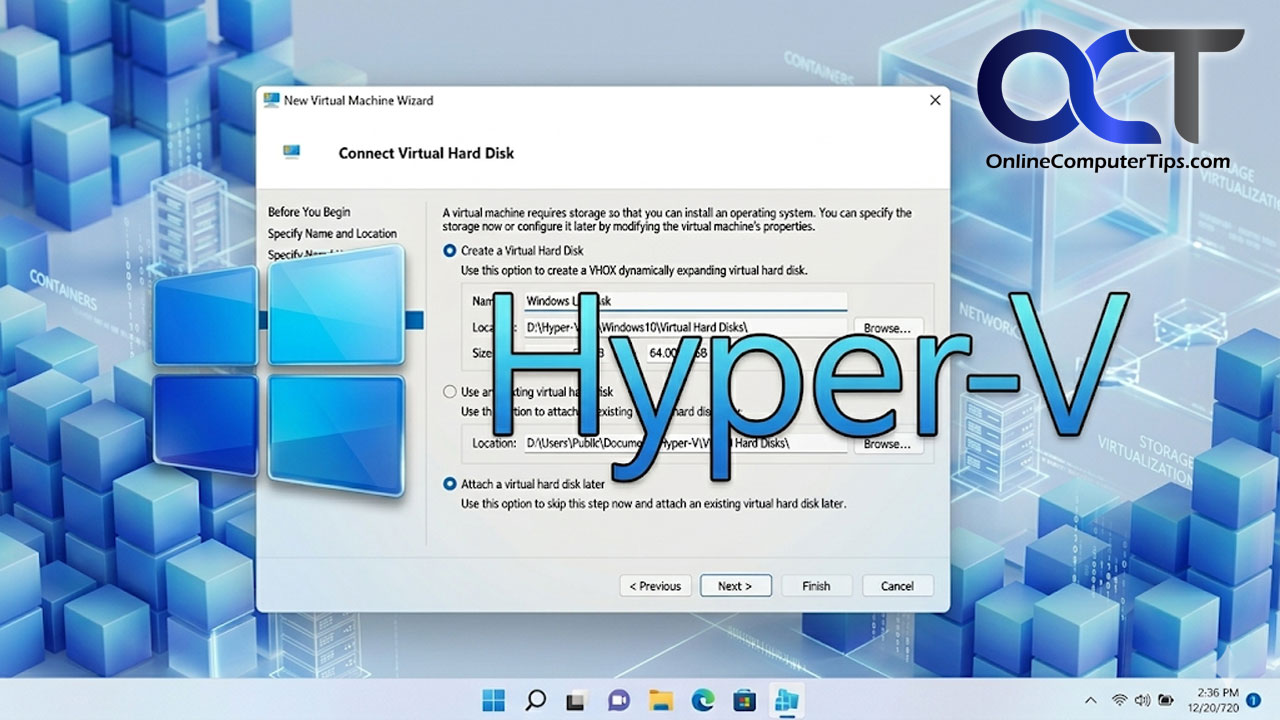1280x720 pixels.
Task: Browse for the new disk location
Action: [888, 327]
